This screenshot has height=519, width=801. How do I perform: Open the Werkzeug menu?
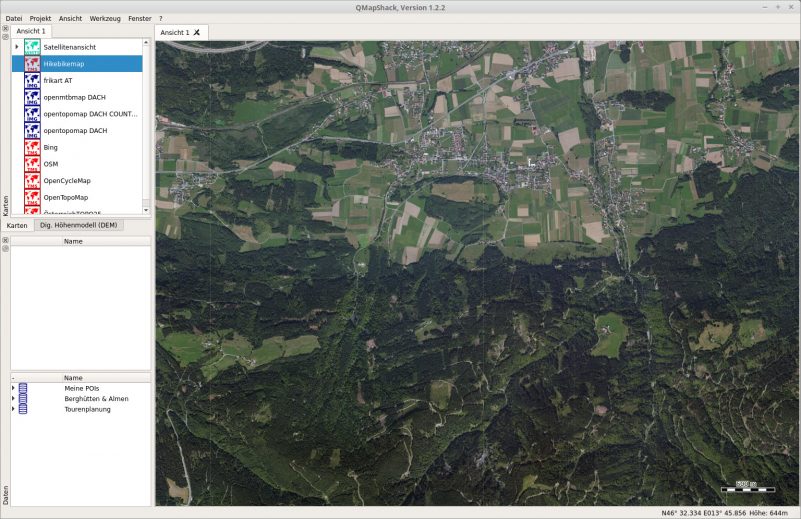point(105,19)
